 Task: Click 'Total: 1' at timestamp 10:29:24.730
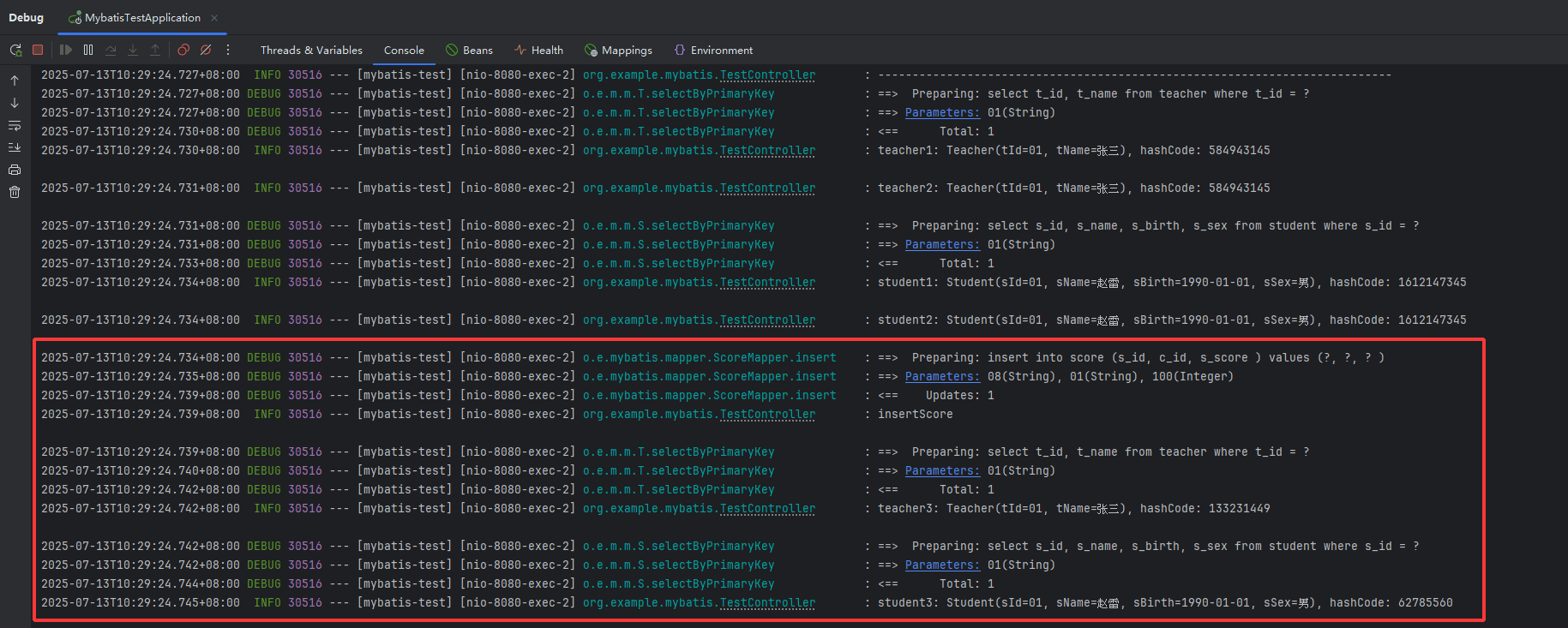(967, 131)
